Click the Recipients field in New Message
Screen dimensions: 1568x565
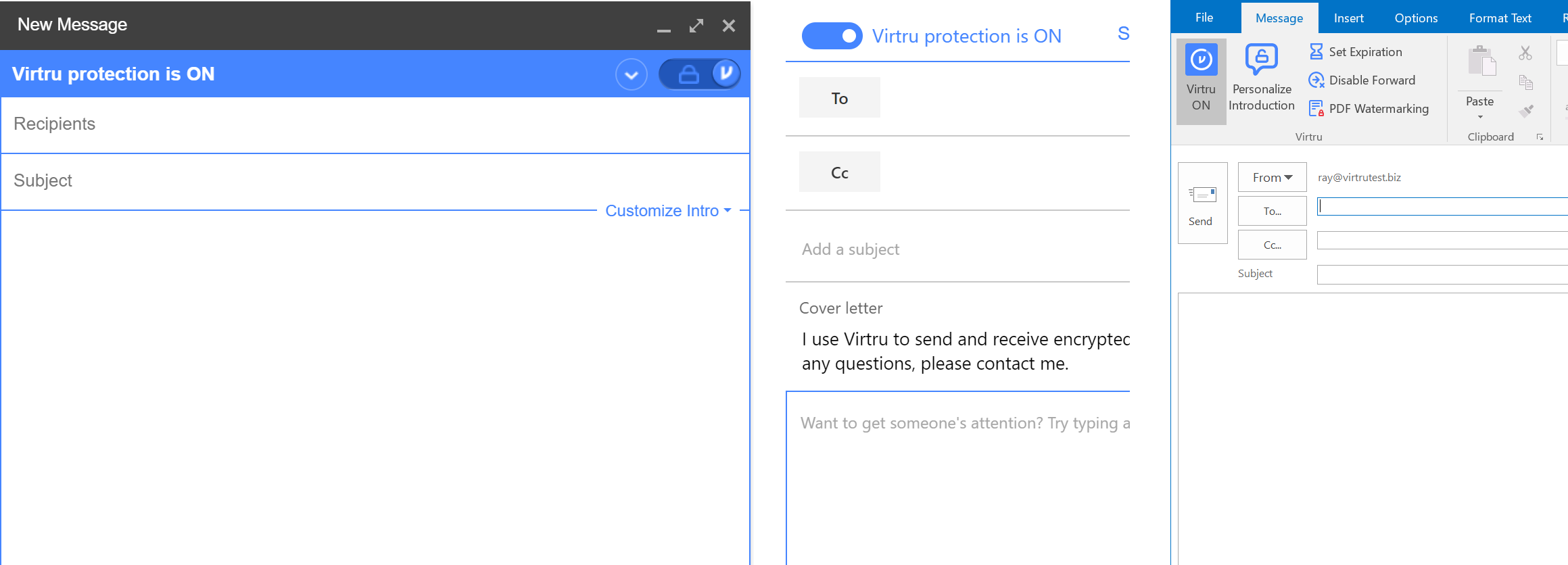[x=375, y=124]
